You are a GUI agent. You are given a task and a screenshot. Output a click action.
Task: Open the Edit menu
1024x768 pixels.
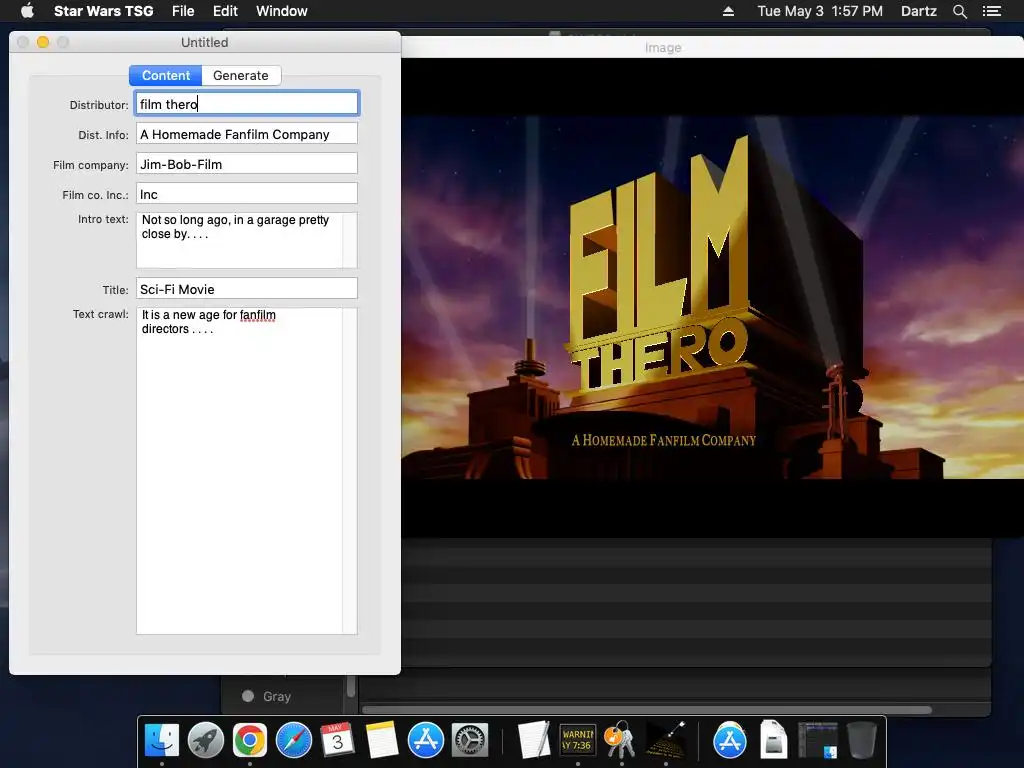click(225, 11)
